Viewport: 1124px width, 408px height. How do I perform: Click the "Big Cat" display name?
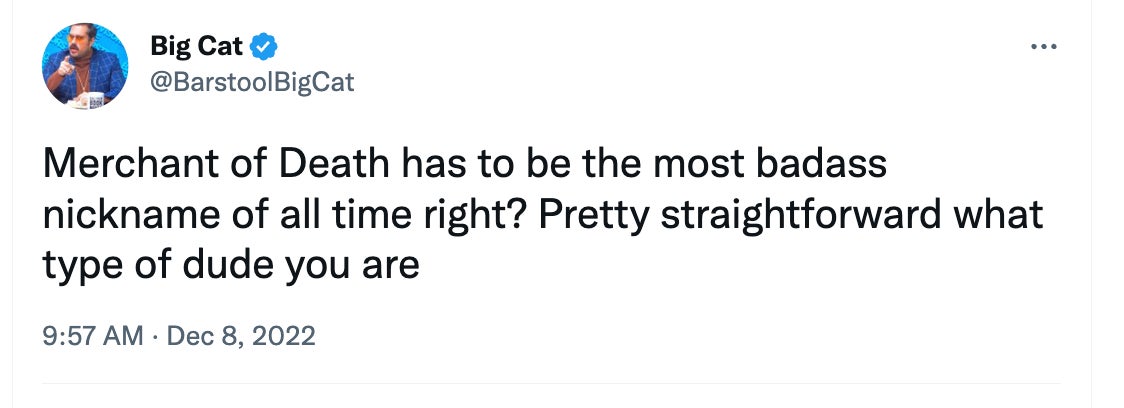point(196,45)
